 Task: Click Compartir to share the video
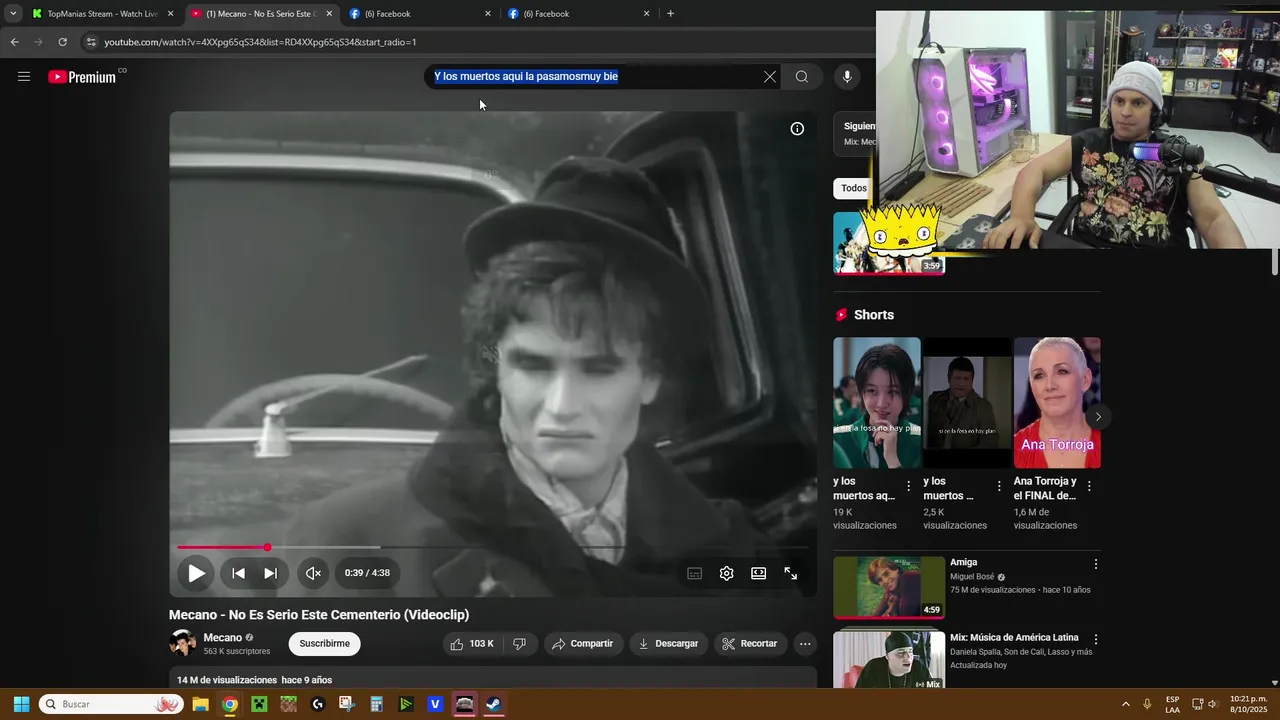[x=583, y=644]
